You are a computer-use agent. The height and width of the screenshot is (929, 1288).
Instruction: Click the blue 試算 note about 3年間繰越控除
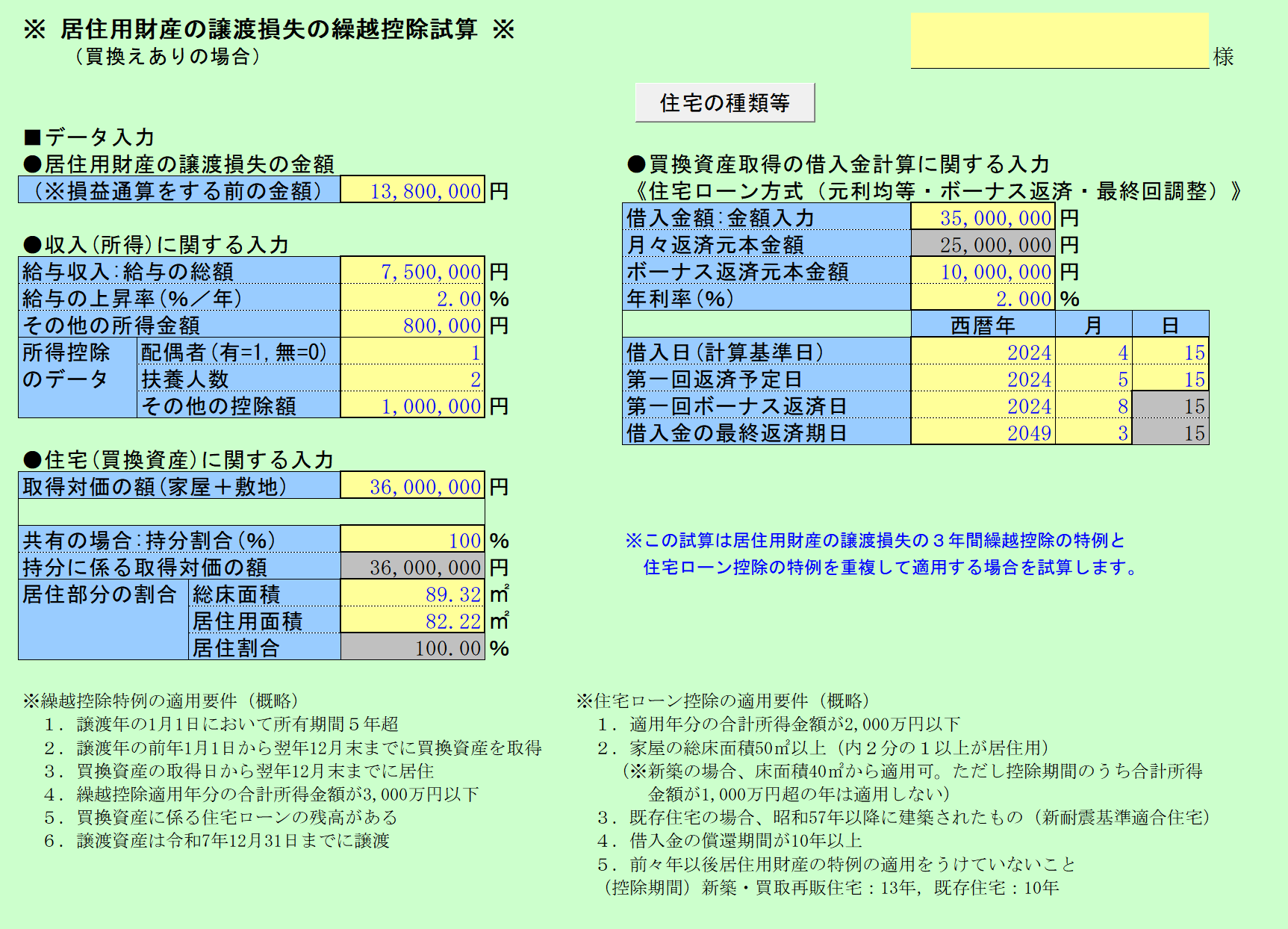(881, 553)
